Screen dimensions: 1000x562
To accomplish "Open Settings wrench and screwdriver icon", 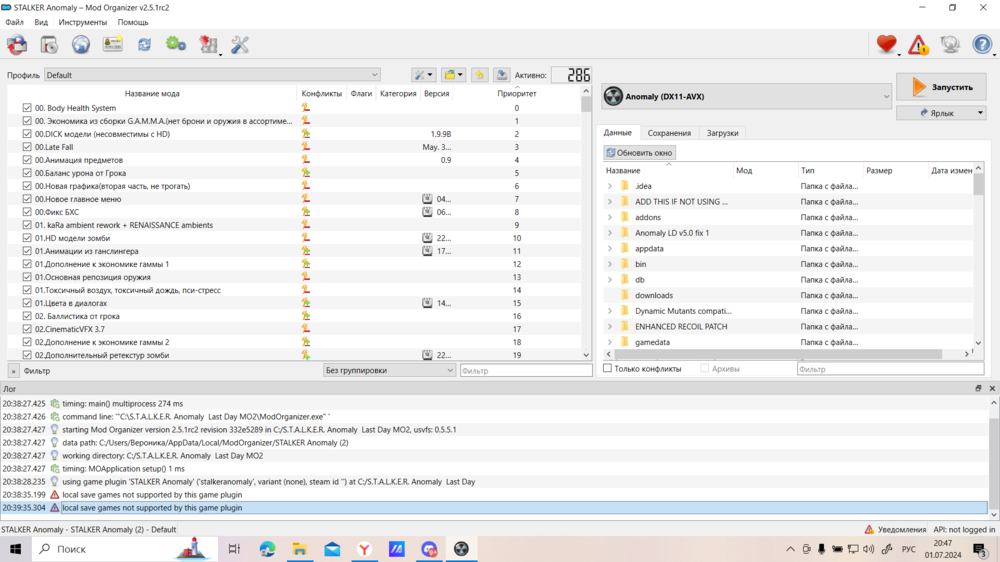I will [240, 45].
